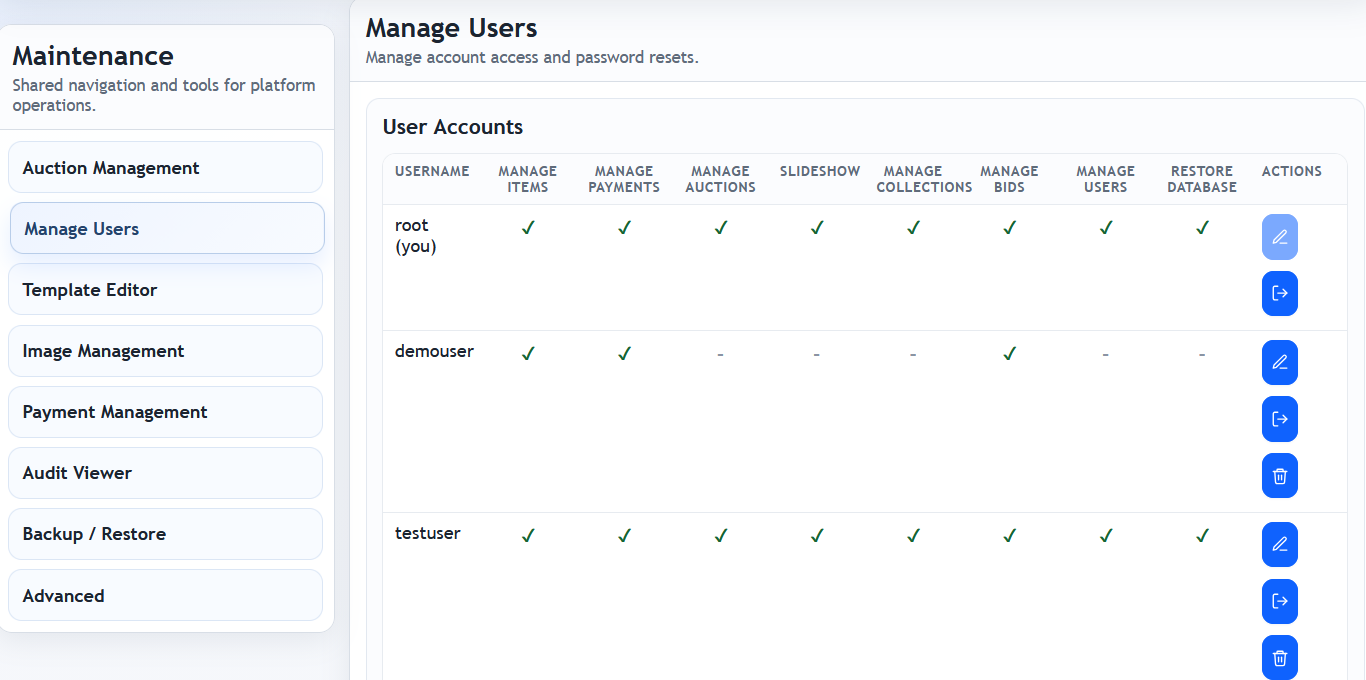Click the MANAGE PAYMENTS column header
Image resolution: width=1366 pixels, height=680 pixels.
(624, 179)
